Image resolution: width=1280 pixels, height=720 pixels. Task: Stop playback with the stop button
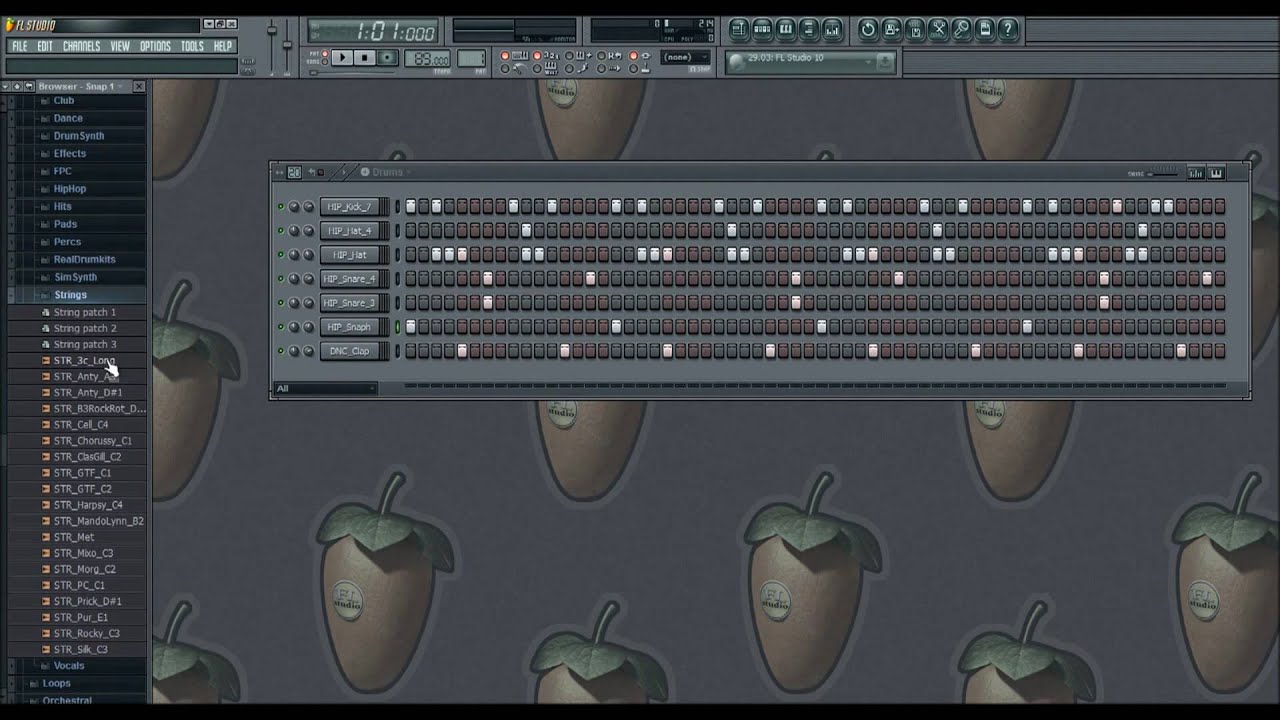click(364, 57)
